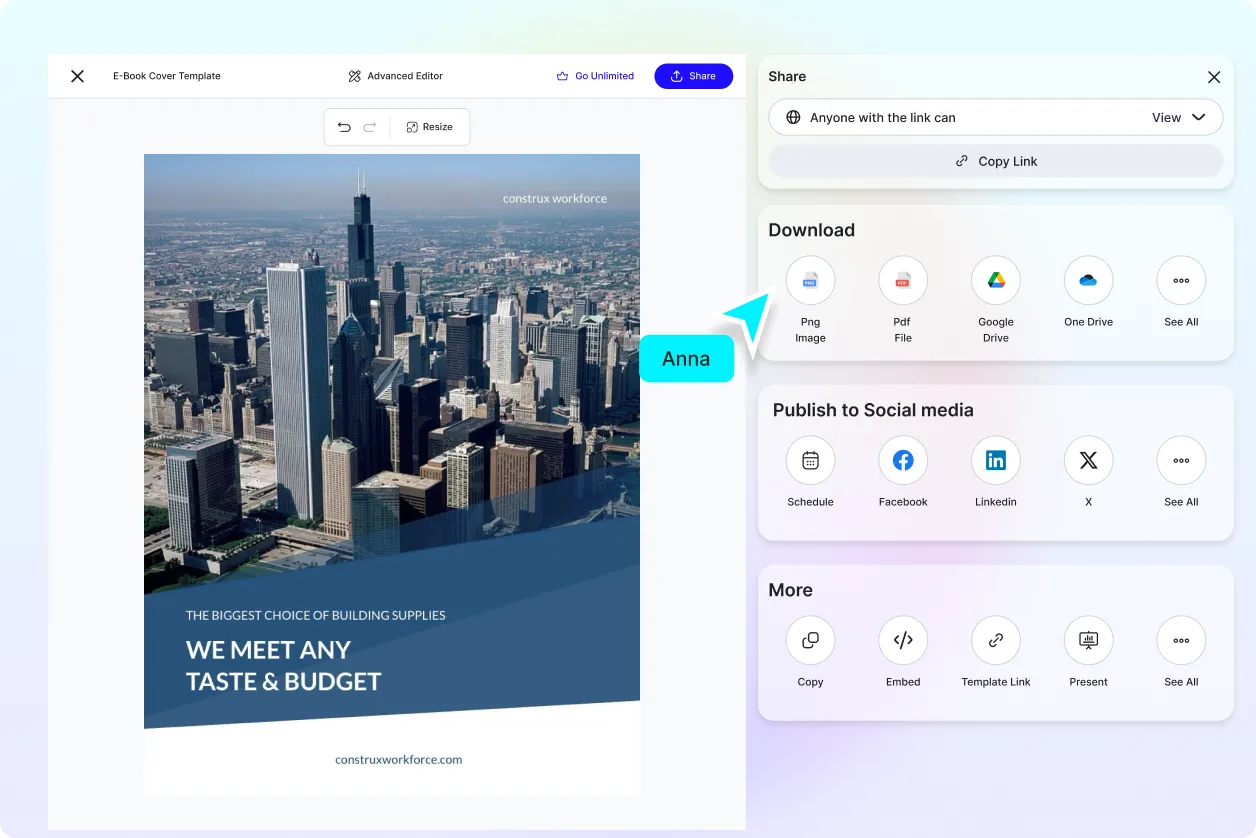Open the Resize menu
Image resolution: width=1256 pixels, height=838 pixels.
click(x=430, y=127)
